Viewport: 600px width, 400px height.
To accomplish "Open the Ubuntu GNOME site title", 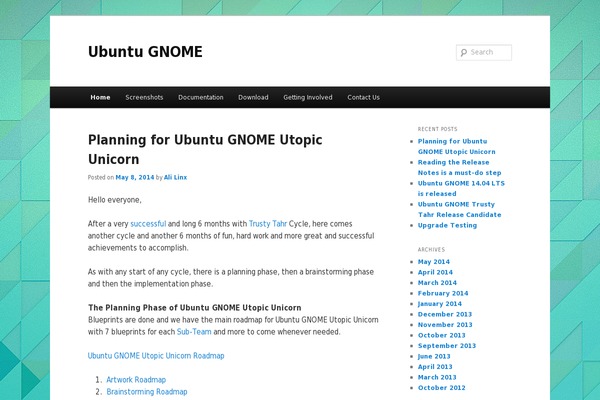I will coord(145,52).
